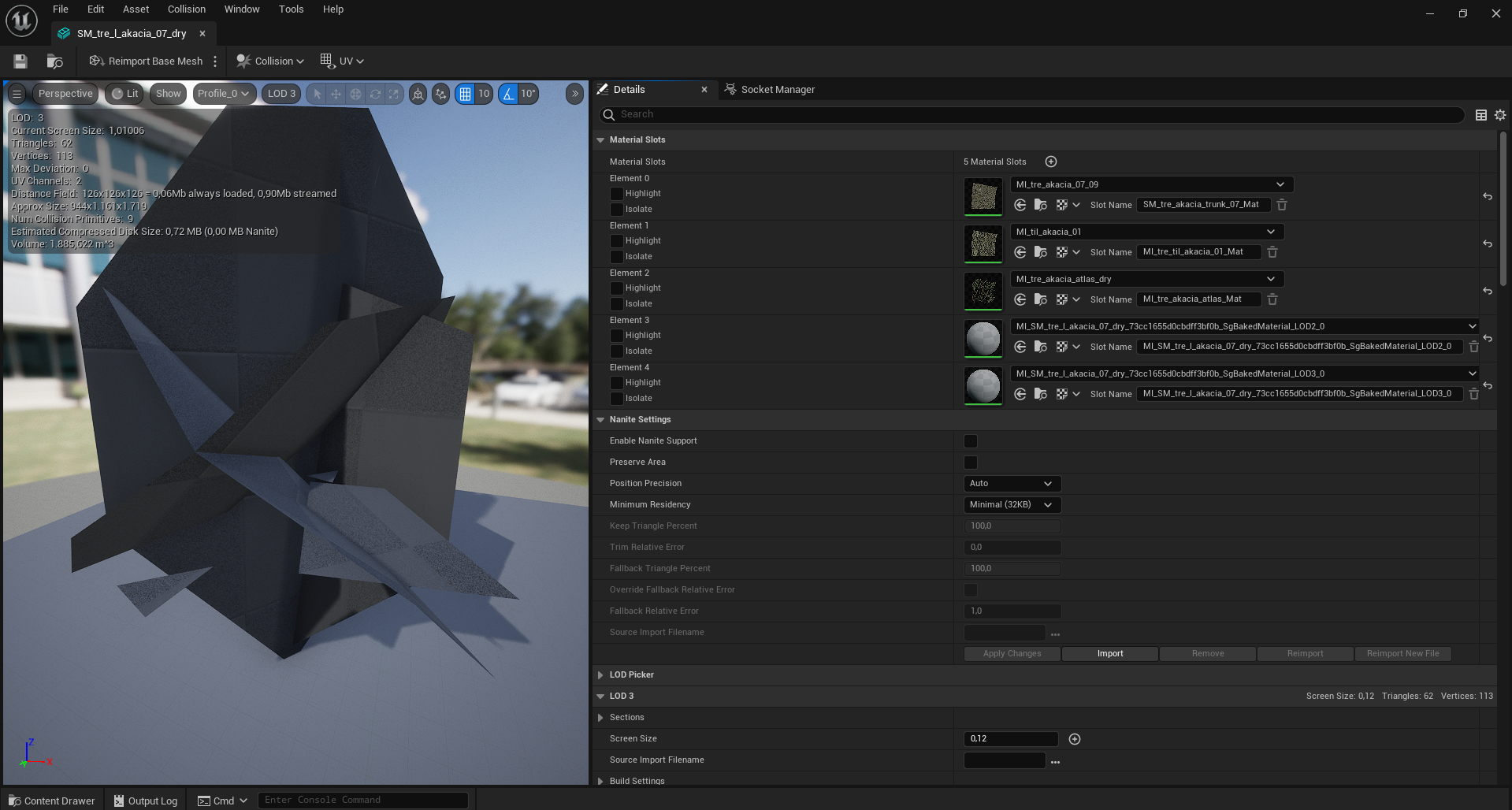1512x810 pixels.
Task: Open Details panel settings gear
Action: click(1500, 115)
